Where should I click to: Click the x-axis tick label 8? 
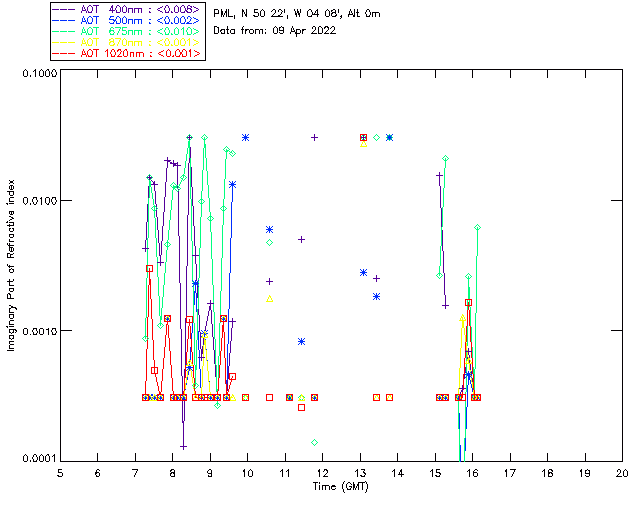173,473
